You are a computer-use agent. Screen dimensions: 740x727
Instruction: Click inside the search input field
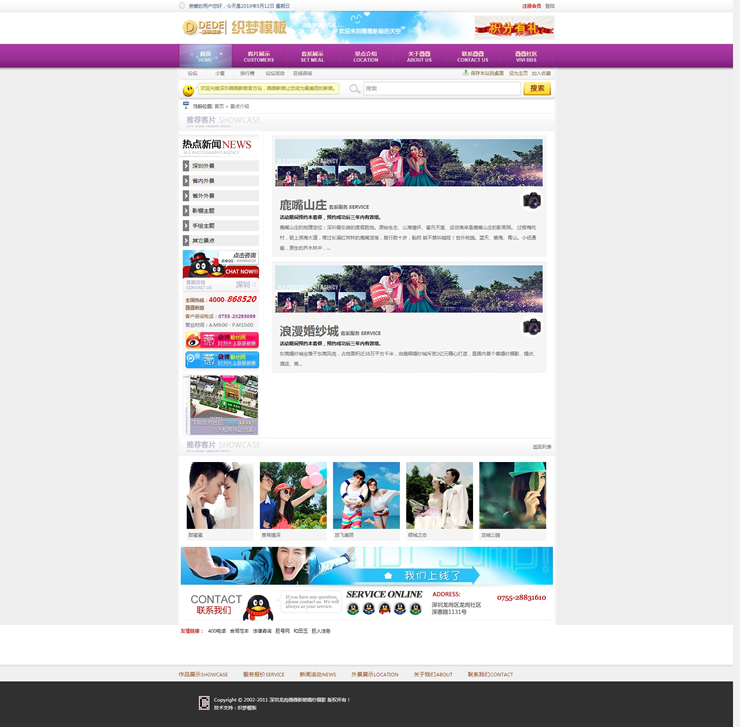[440, 89]
